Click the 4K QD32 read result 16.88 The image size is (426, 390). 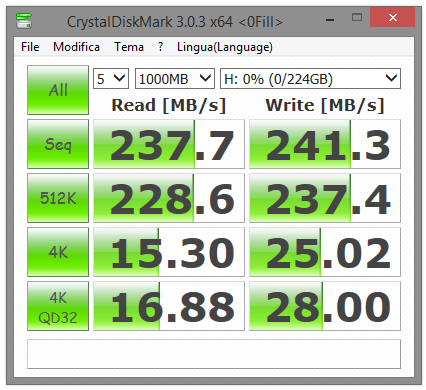(169, 306)
